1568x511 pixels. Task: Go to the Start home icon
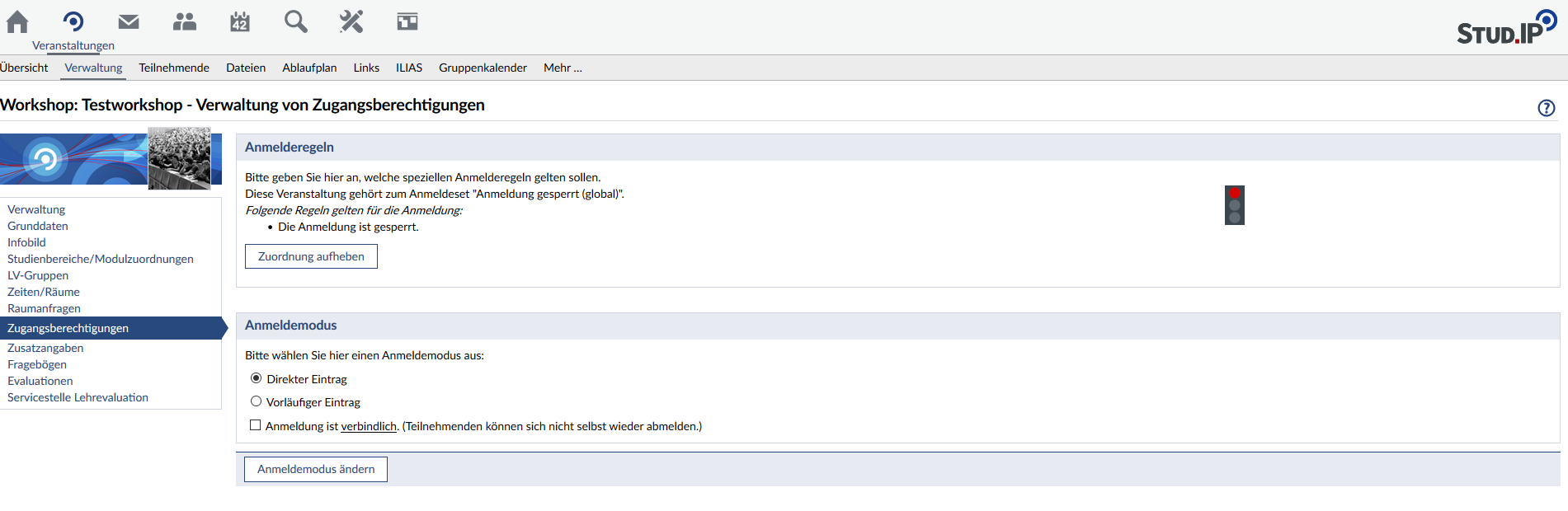click(x=17, y=22)
